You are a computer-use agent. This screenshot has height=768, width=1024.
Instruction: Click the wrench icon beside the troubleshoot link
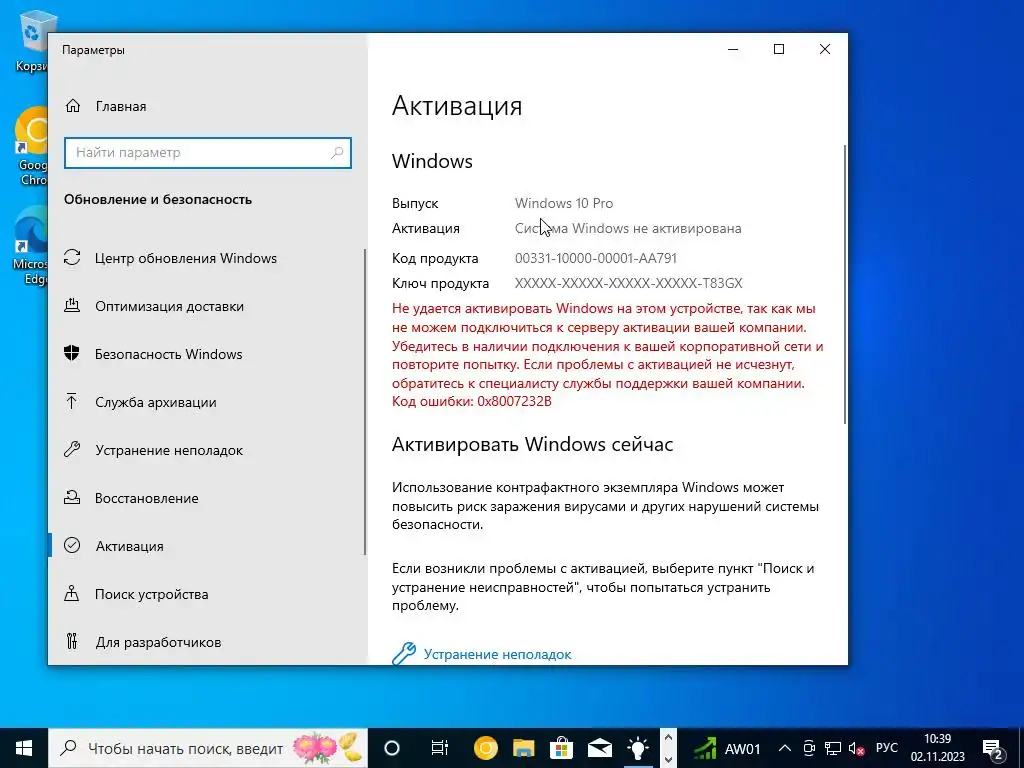pos(404,654)
